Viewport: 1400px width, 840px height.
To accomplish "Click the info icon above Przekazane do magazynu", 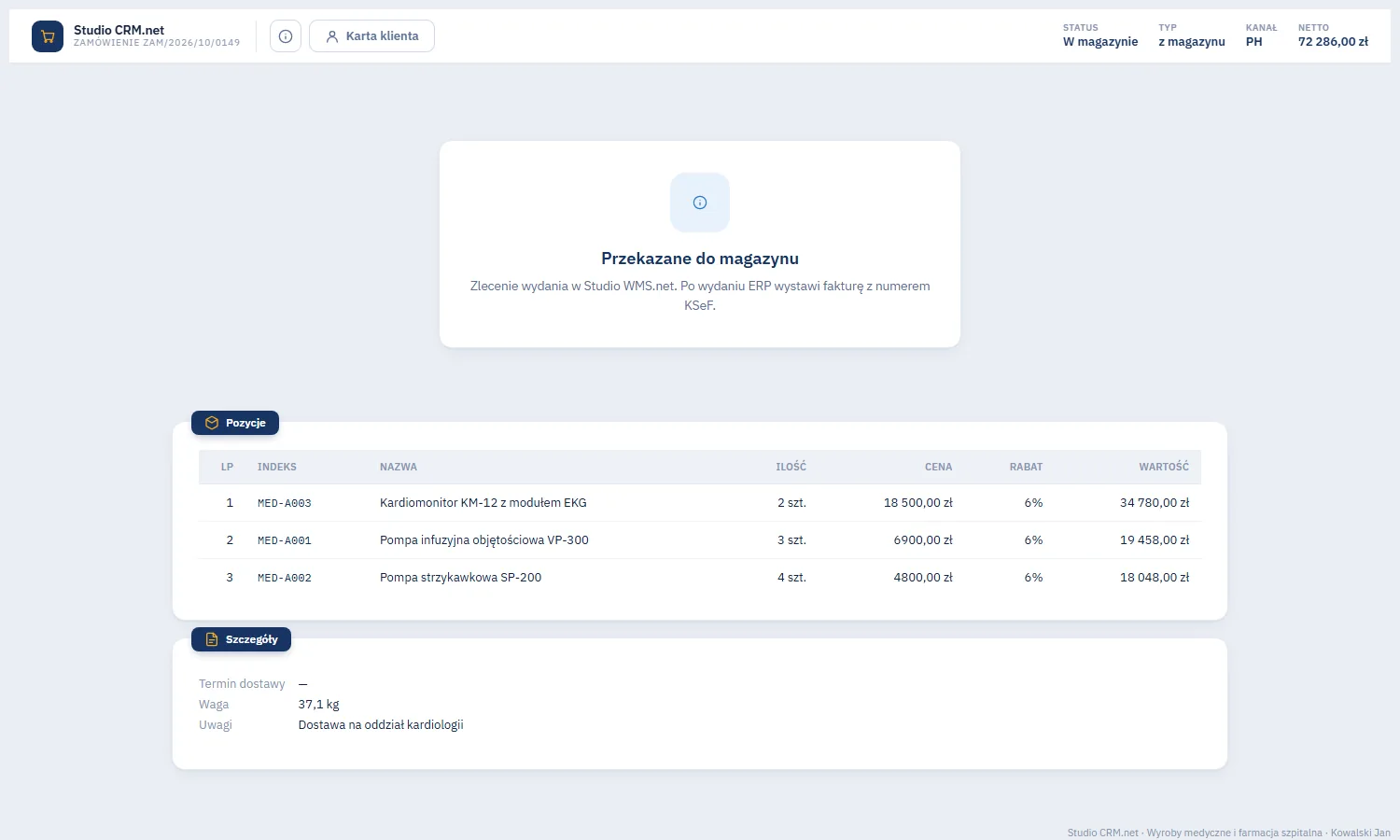I will pos(700,203).
